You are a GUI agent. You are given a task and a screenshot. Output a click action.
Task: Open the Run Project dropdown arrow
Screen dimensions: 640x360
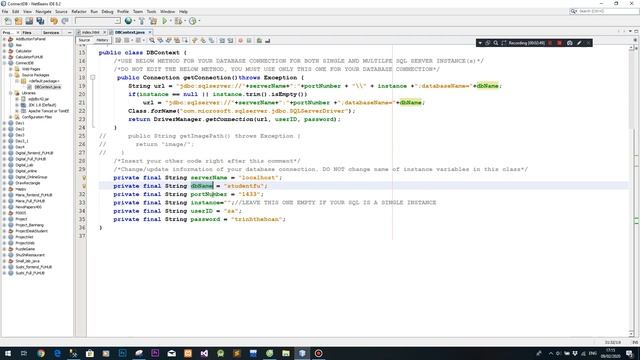click(x=171, y=21)
